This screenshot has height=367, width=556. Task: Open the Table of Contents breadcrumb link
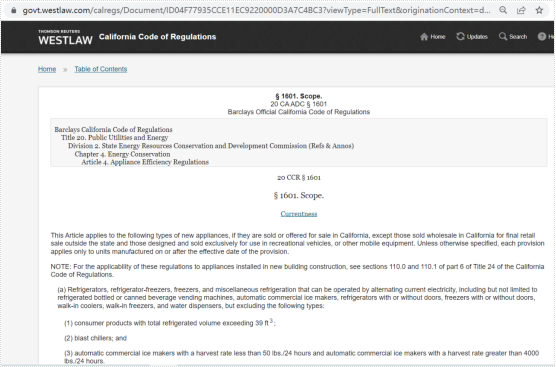(101, 69)
